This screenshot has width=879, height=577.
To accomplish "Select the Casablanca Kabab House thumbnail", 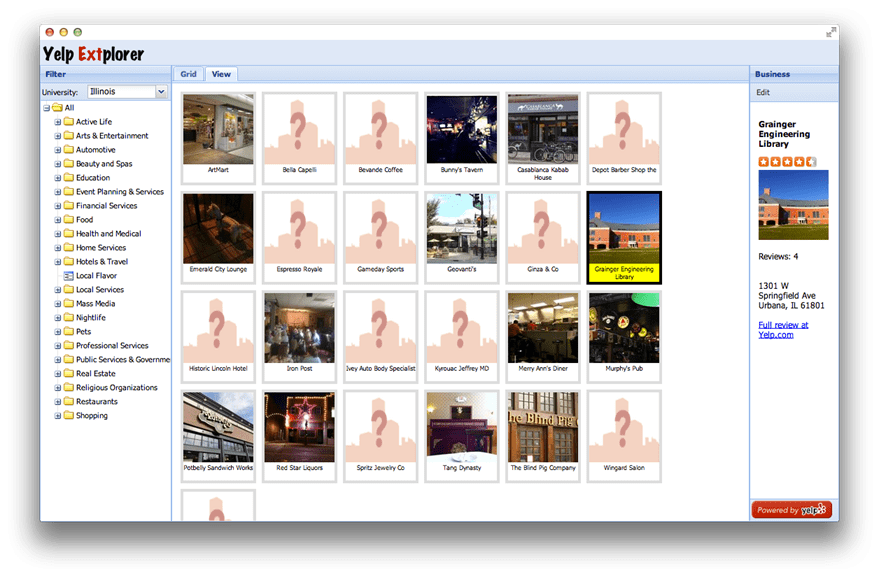I will [543, 138].
